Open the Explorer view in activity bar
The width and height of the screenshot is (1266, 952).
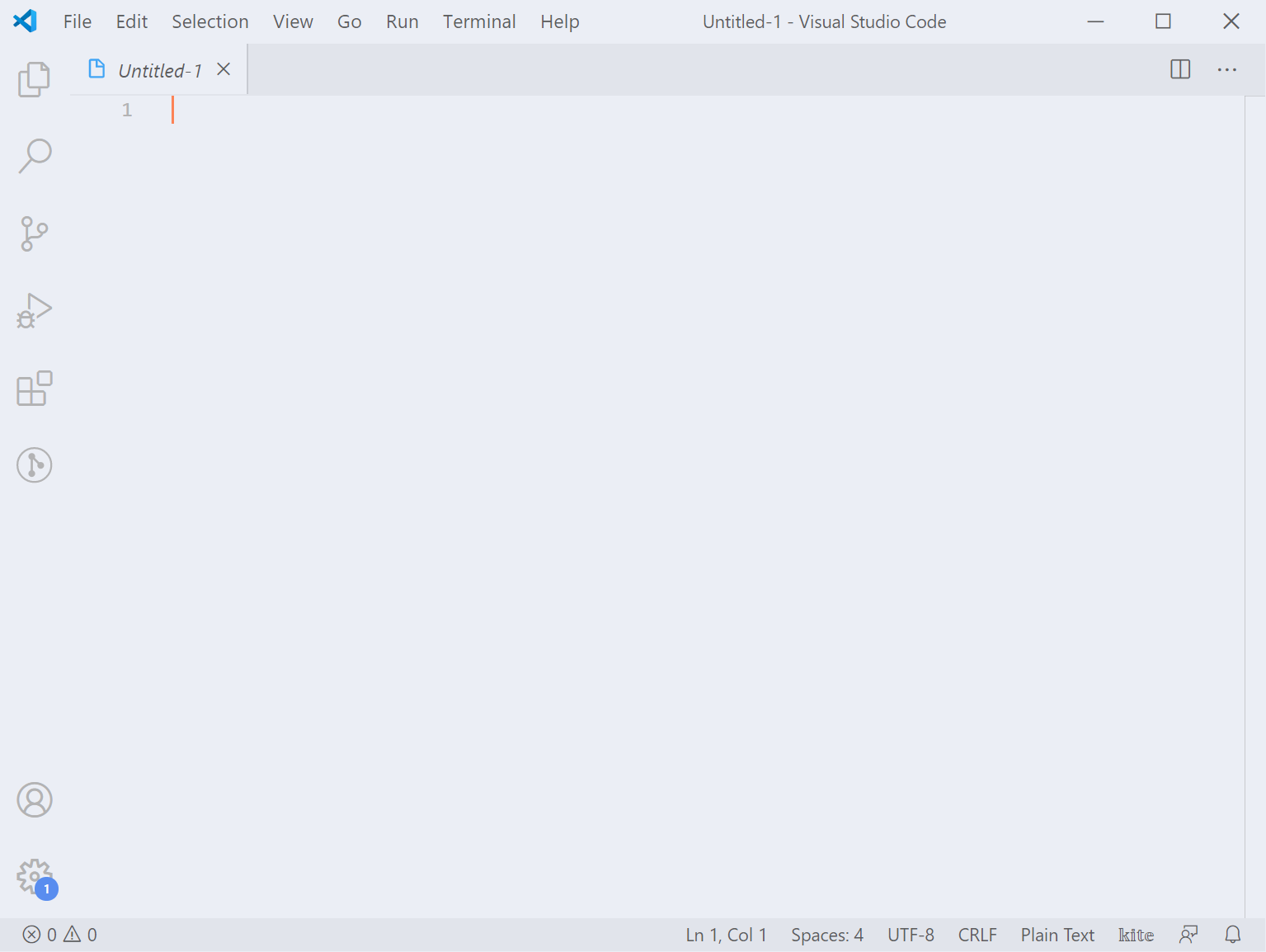[34, 79]
